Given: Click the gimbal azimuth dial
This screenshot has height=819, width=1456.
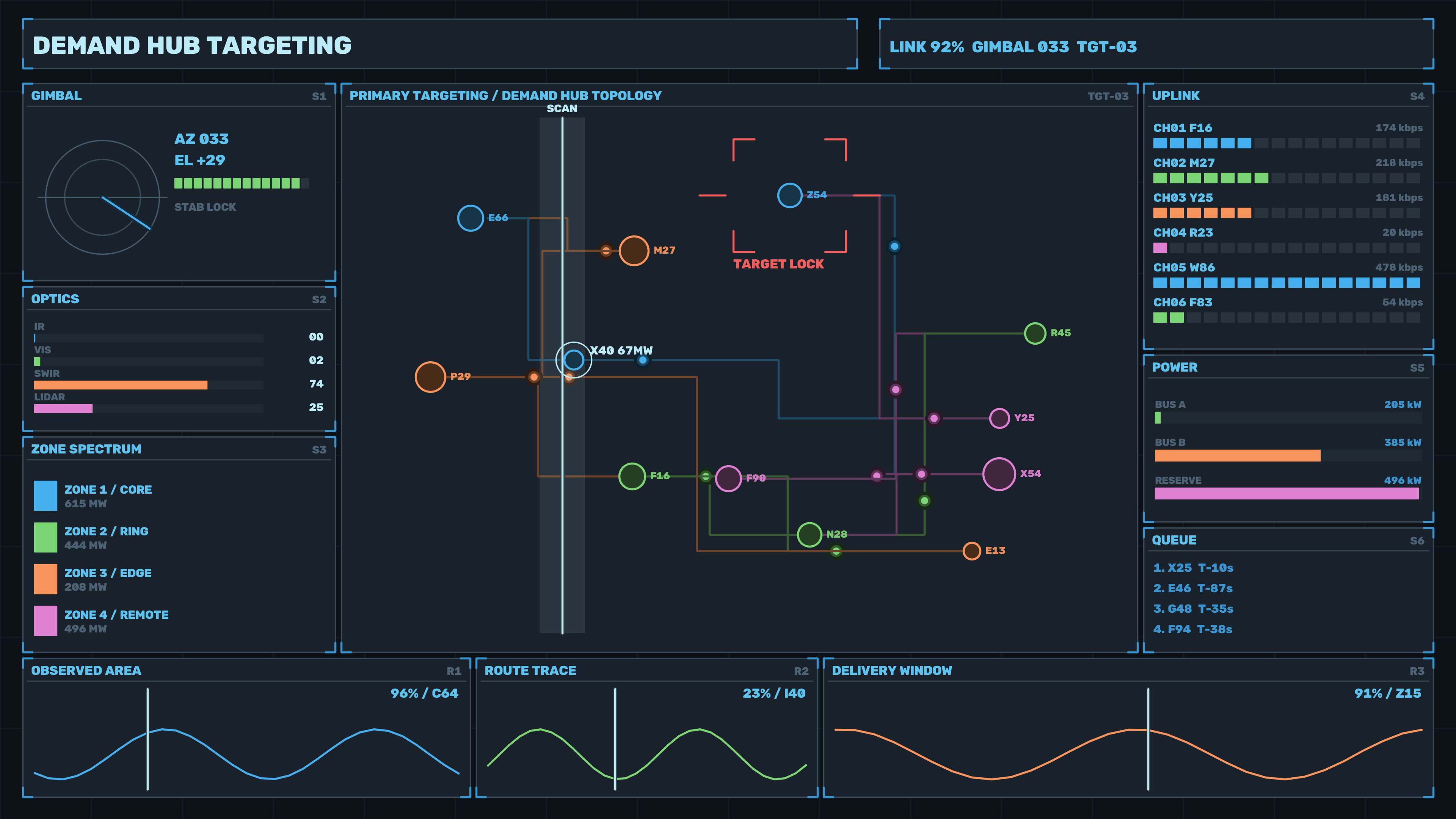Looking at the screenshot, I should 102,197.
